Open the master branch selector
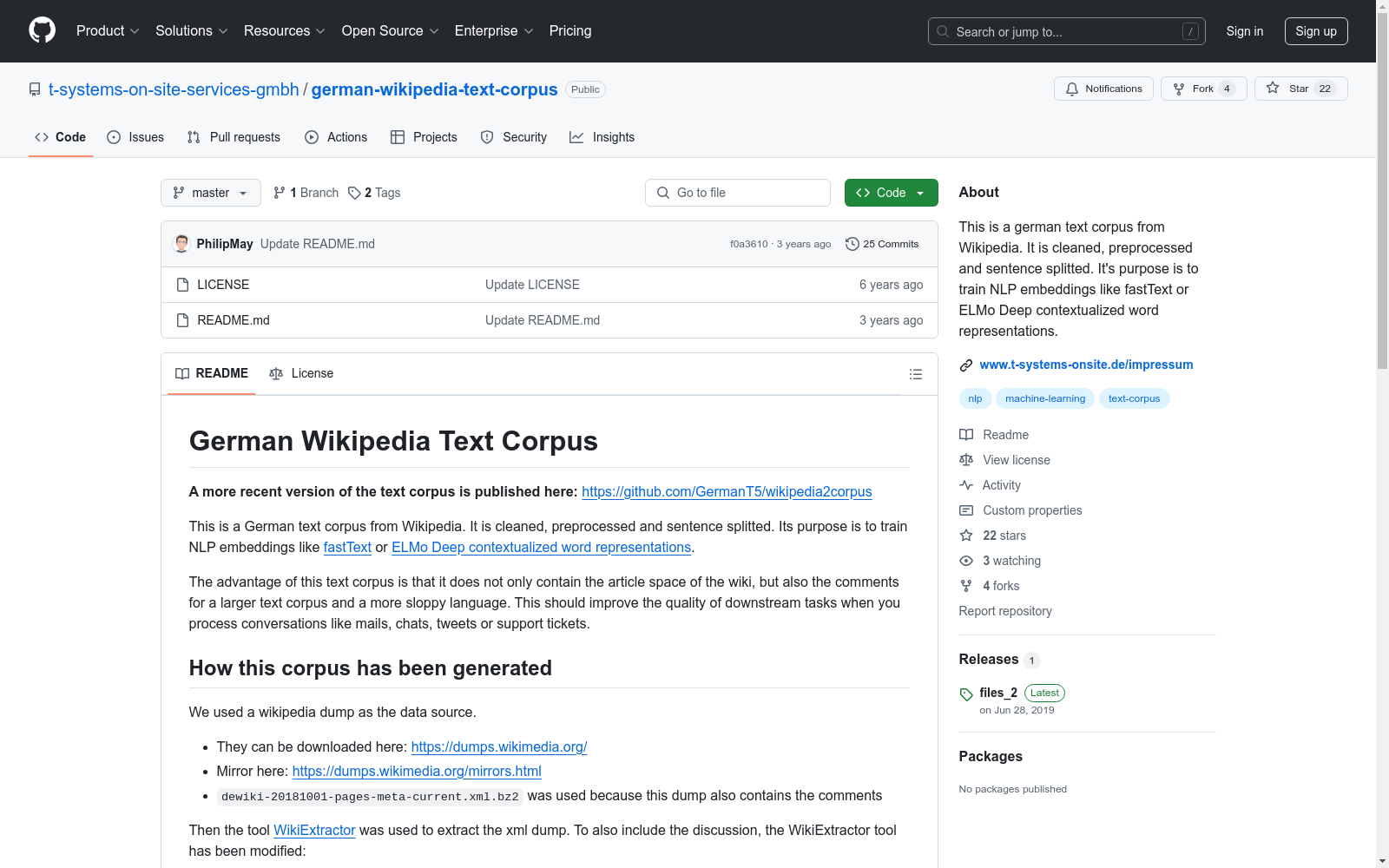Screen dimensions: 1389x868 pyautogui.click(x=211, y=193)
